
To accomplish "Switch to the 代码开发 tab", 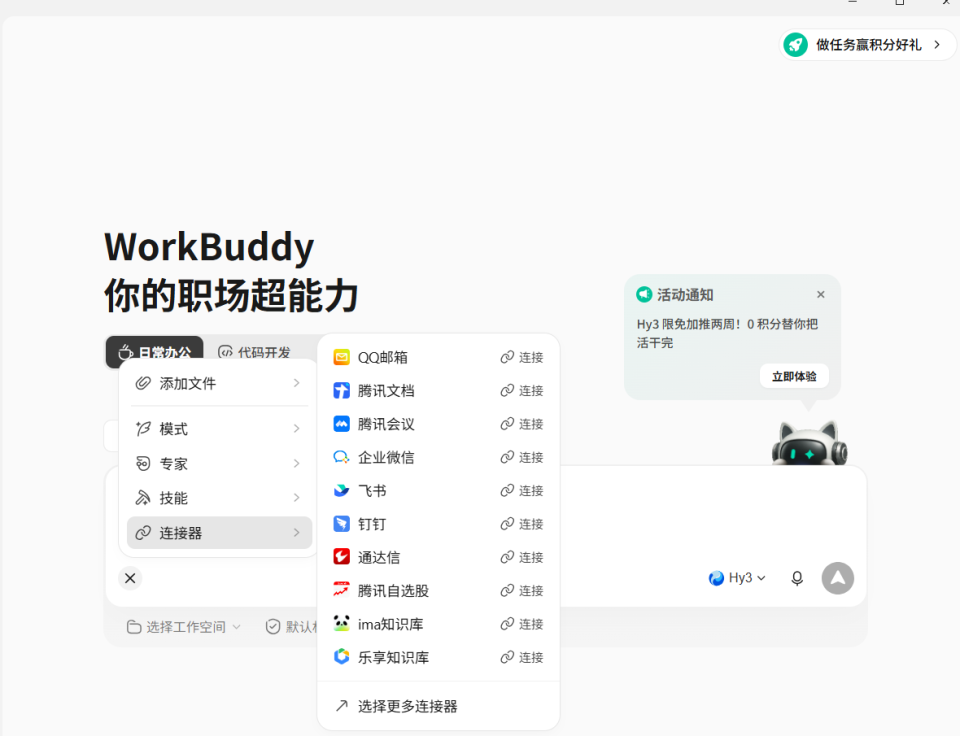I will (x=254, y=352).
